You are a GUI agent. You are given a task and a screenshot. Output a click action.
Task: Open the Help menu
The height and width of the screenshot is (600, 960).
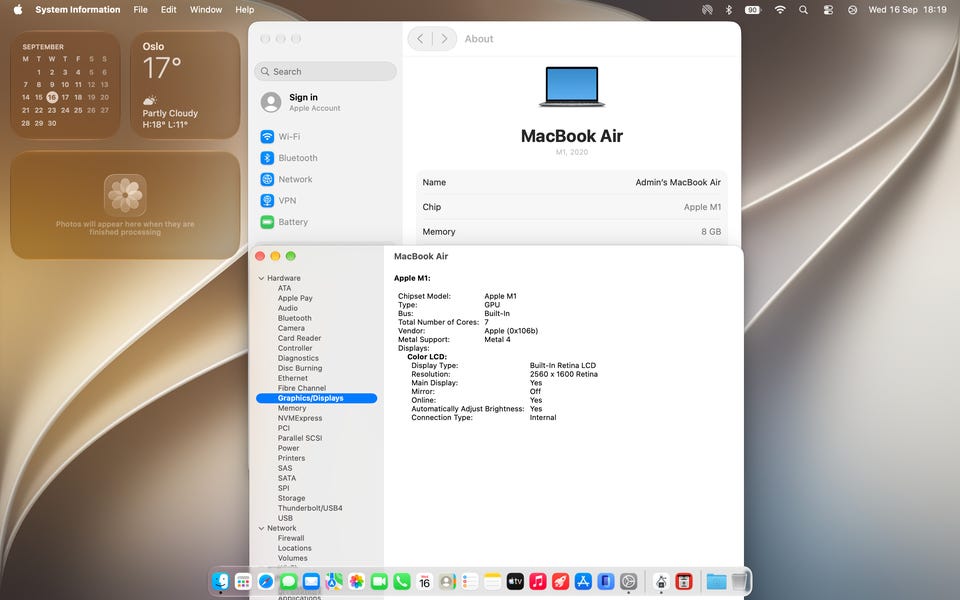point(245,10)
